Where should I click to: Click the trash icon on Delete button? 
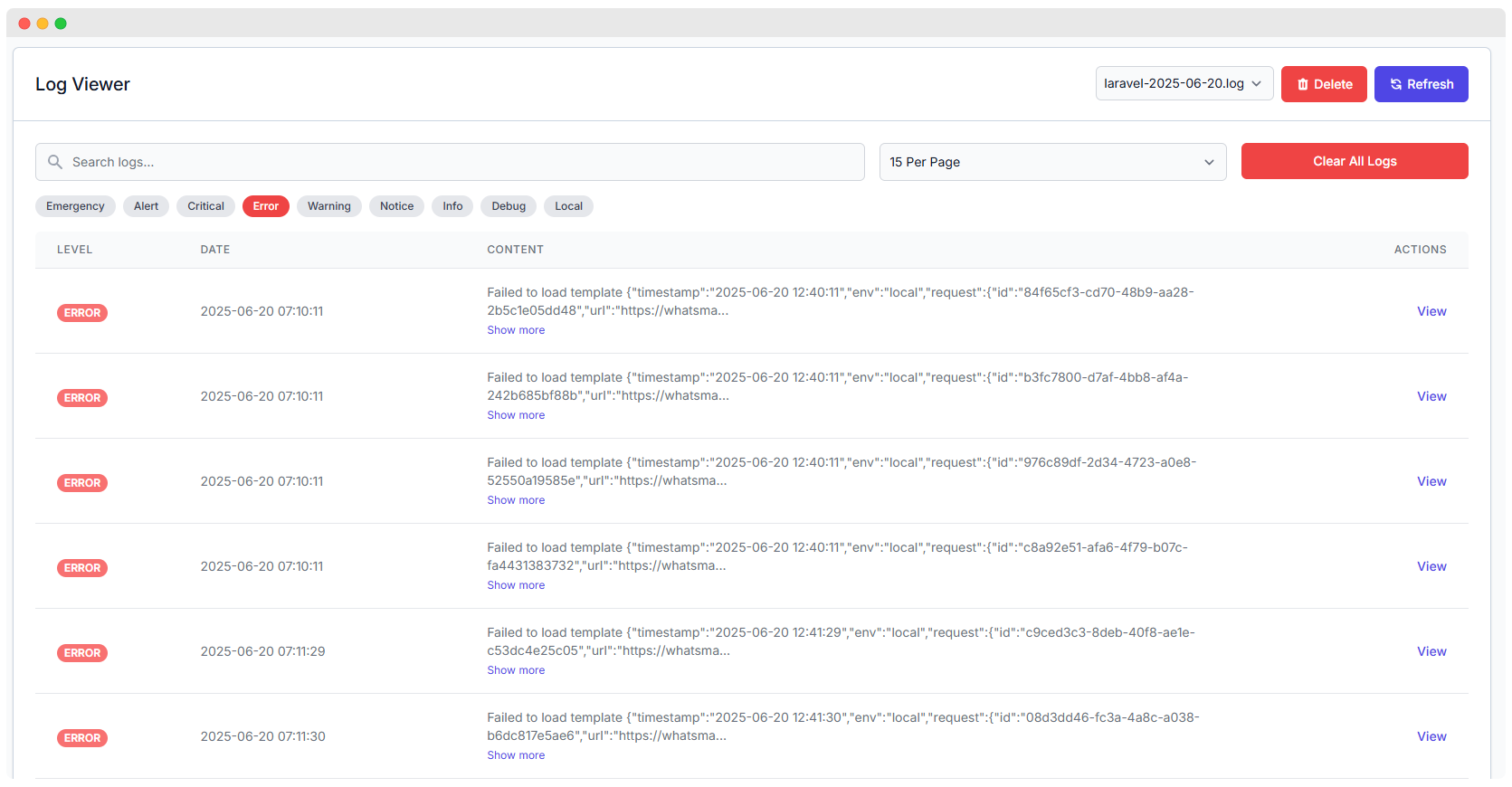click(1303, 84)
